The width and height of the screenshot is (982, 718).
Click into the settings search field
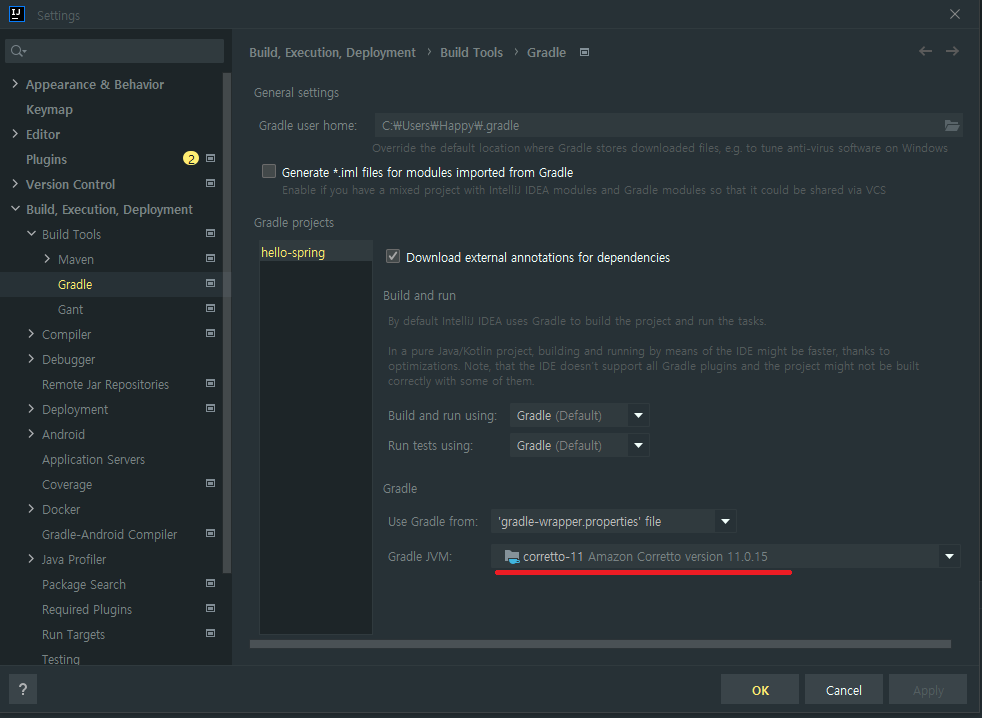(115, 51)
